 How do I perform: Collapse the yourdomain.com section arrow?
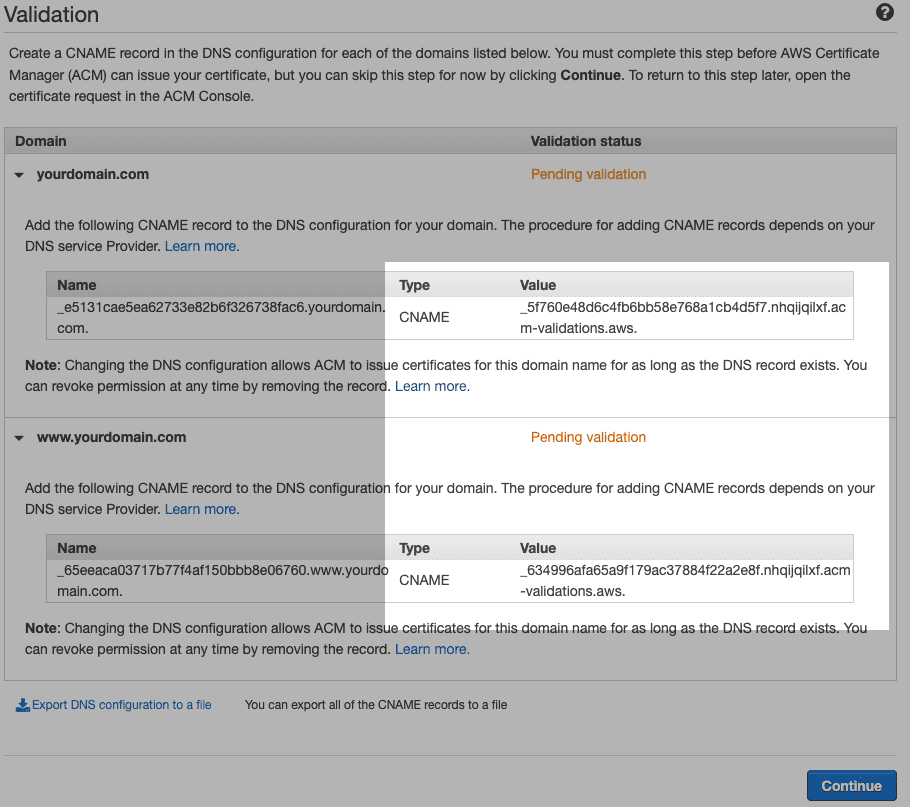[x=19, y=173]
